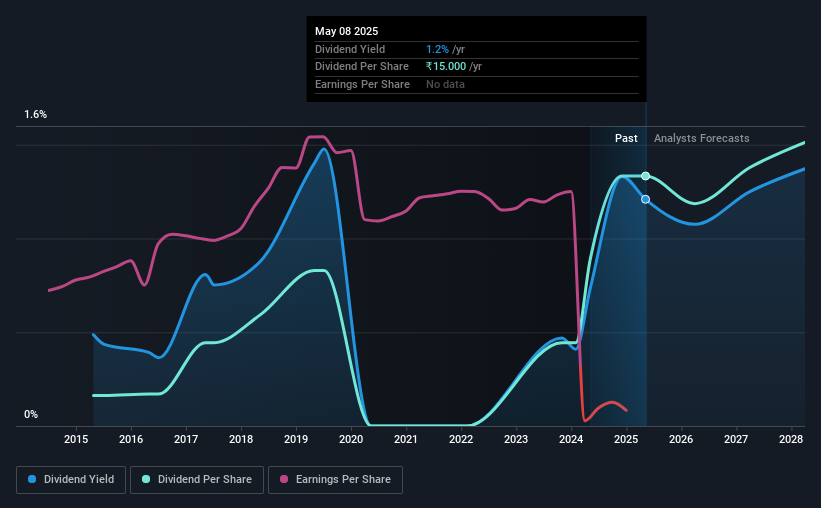The image size is (821, 508).
Task: Toggle the Earnings Per Share legend button
Action: pyautogui.click(x=335, y=480)
